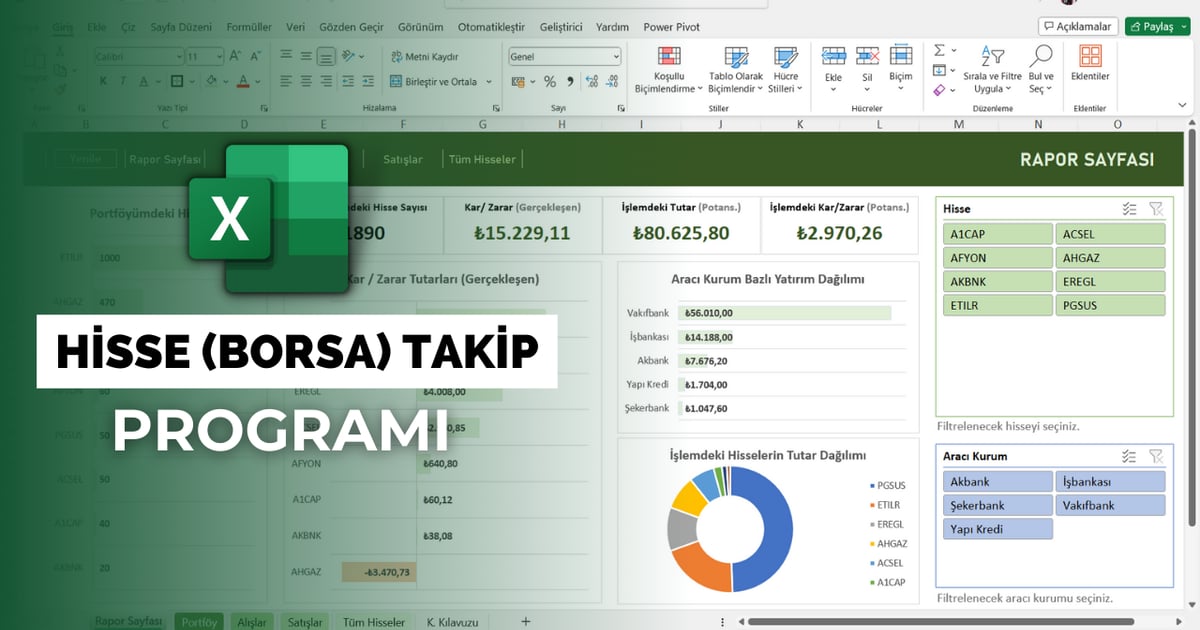
Task: Select column M header
Action: pyautogui.click(x=959, y=124)
